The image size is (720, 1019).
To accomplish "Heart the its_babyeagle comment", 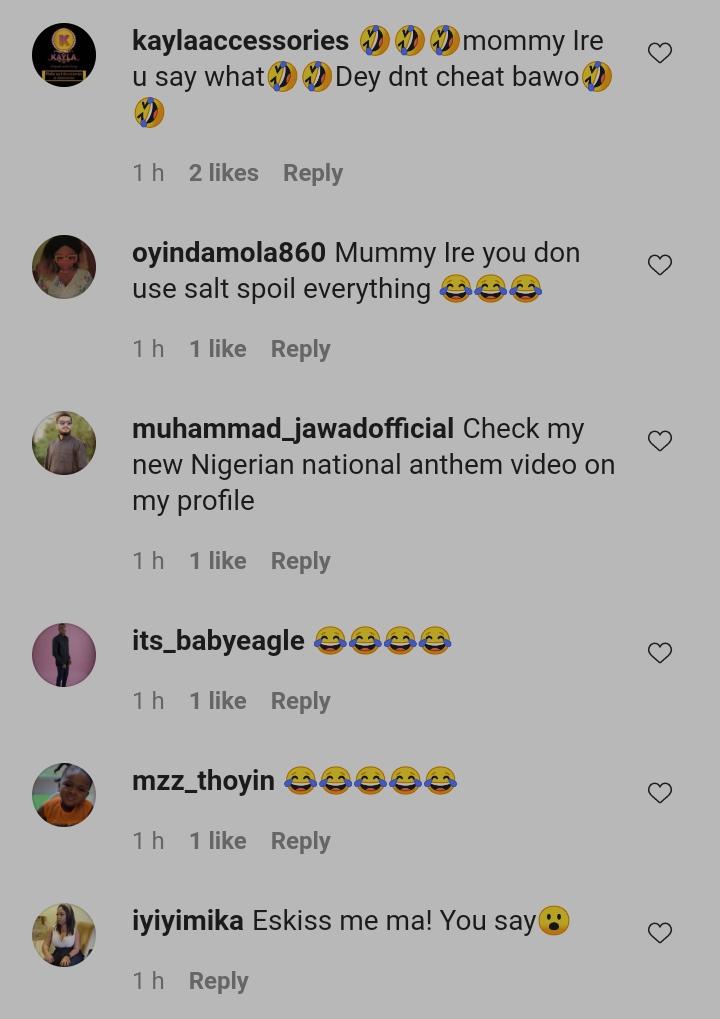I will pyautogui.click(x=659, y=653).
